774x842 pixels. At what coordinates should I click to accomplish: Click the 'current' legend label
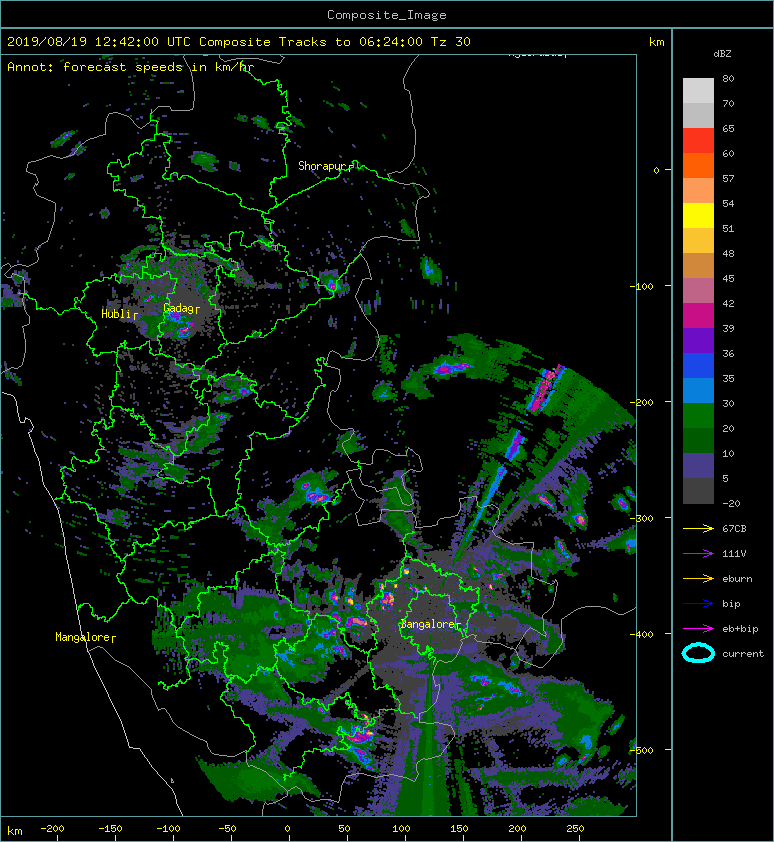pyautogui.click(x=743, y=654)
